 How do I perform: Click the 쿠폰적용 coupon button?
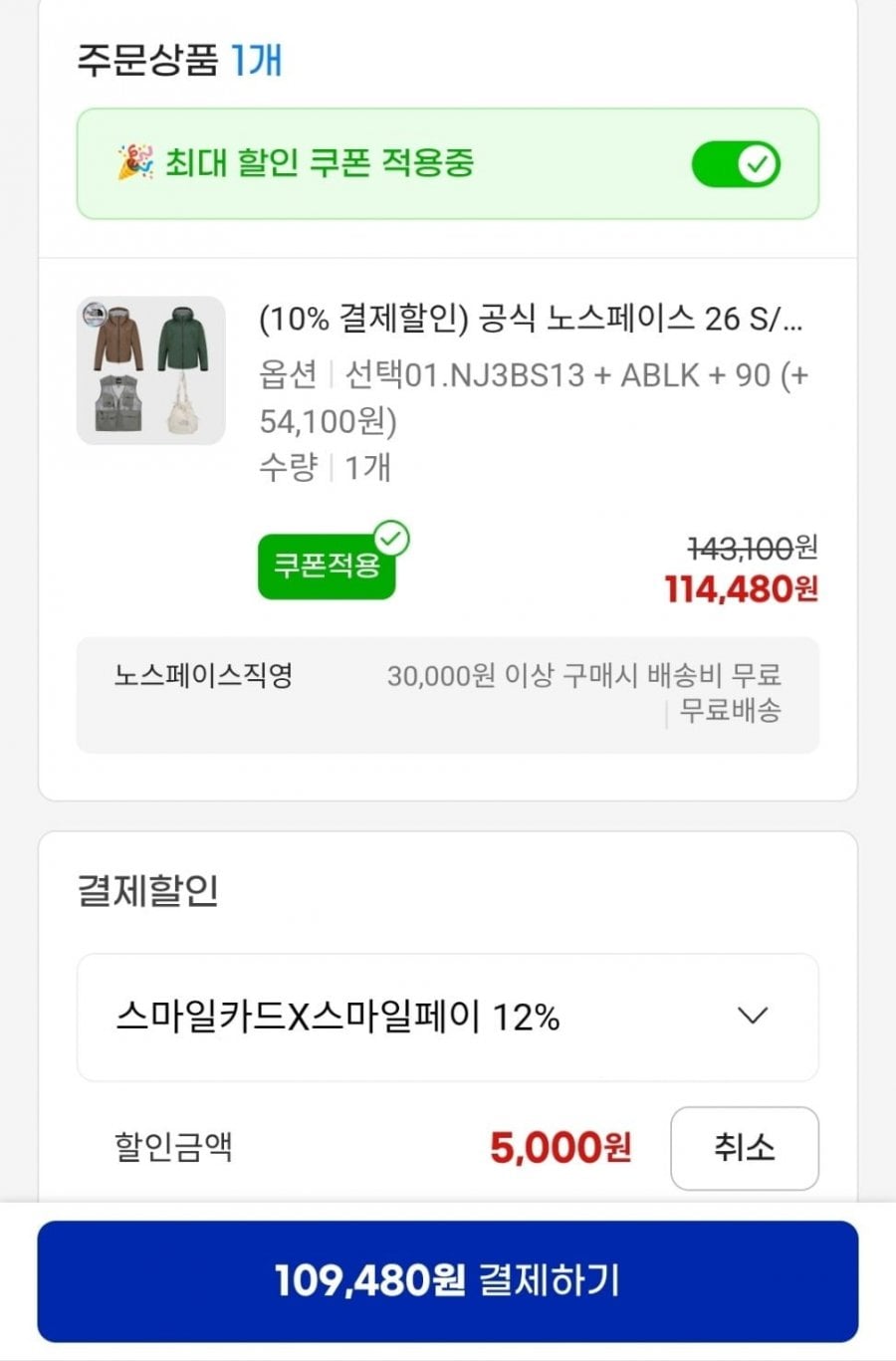326,567
